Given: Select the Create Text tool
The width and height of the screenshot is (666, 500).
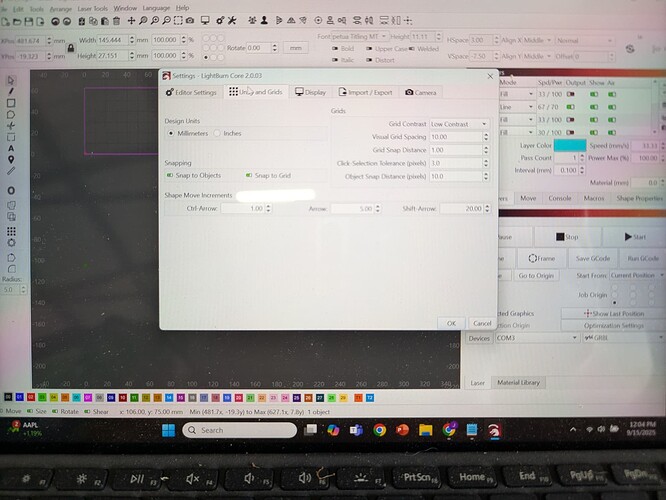Looking at the screenshot, I should [11, 147].
